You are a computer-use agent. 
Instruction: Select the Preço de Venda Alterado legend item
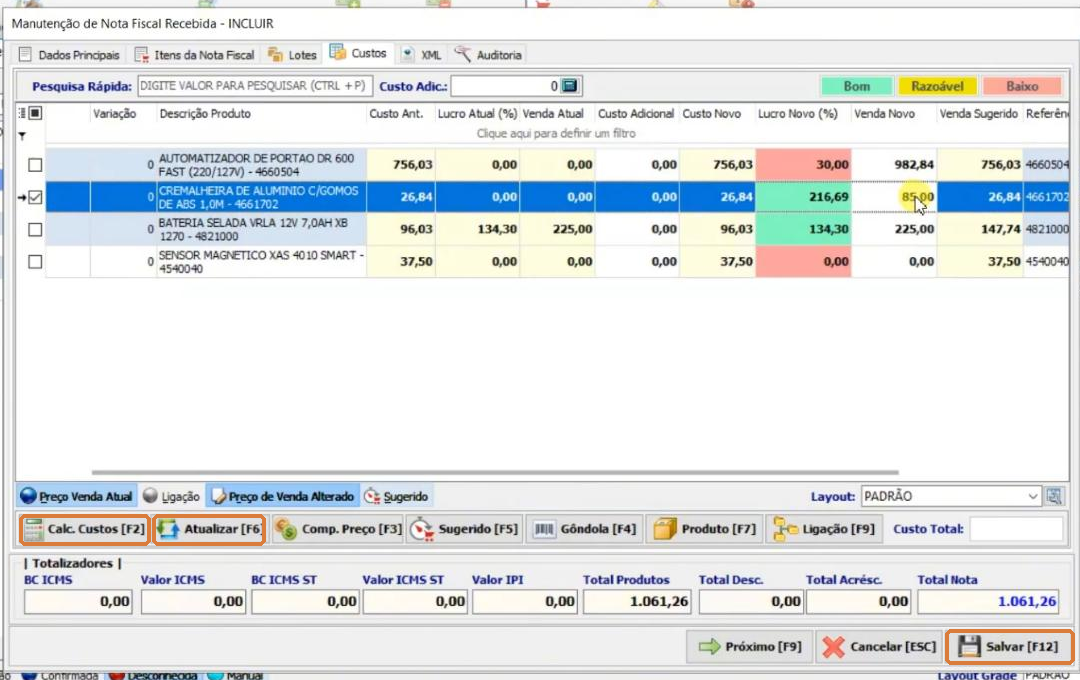point(282,496)
